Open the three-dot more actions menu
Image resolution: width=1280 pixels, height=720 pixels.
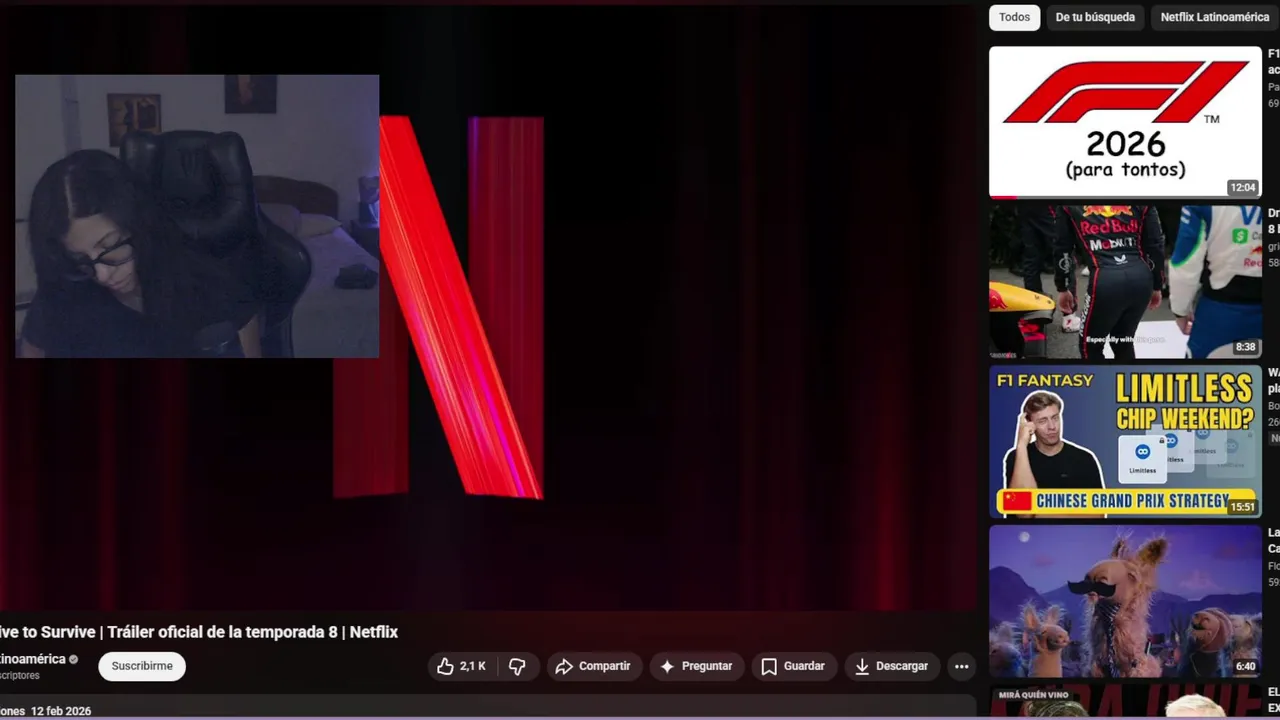point(961,666)
